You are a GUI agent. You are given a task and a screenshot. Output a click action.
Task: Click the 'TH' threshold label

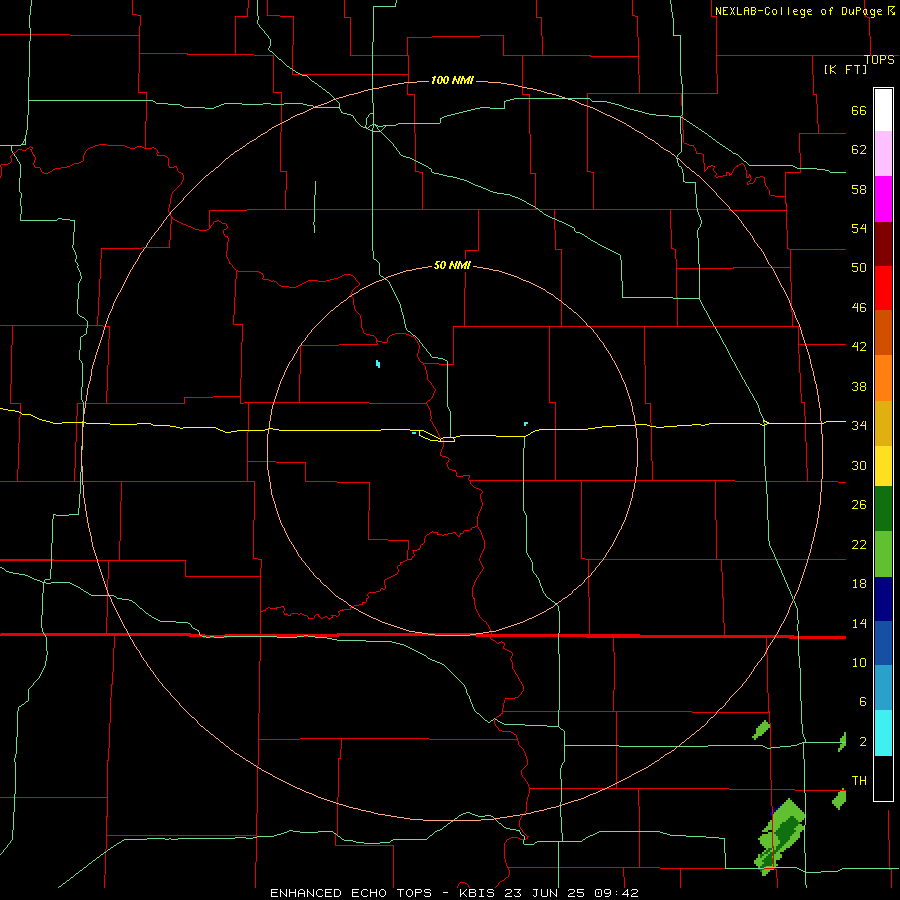(x=859, y=781)
